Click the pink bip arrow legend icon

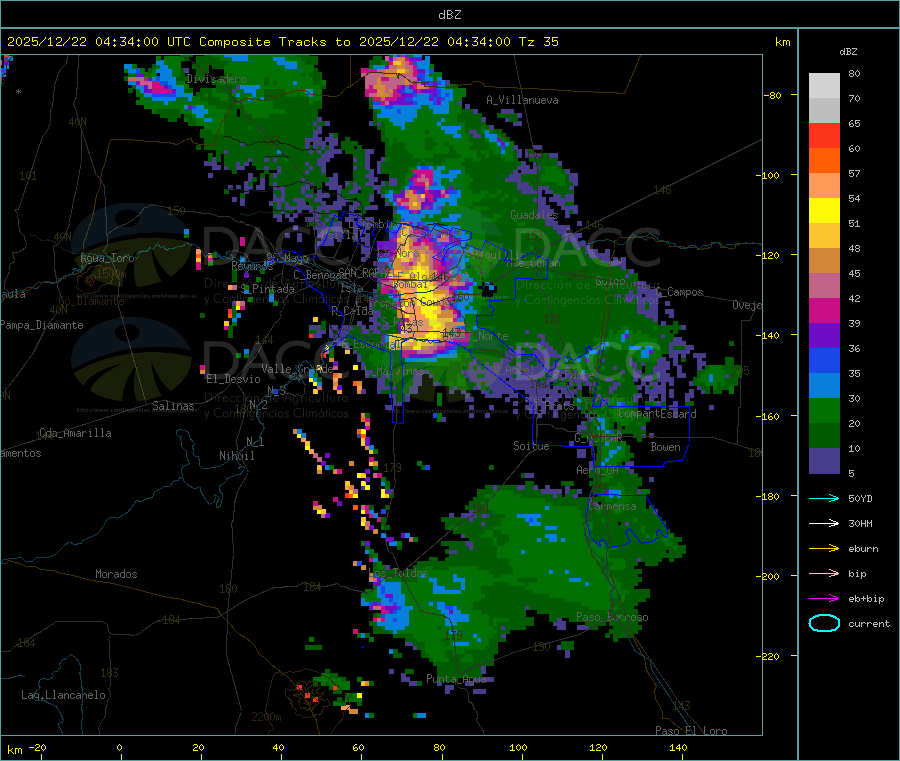tap(824, 573)
